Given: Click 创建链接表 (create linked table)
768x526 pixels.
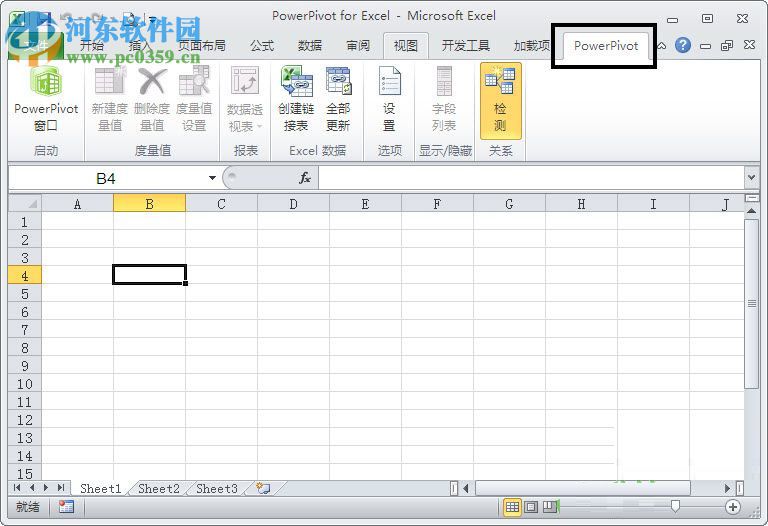Looking at the screenshot, I should coord(296,100).
